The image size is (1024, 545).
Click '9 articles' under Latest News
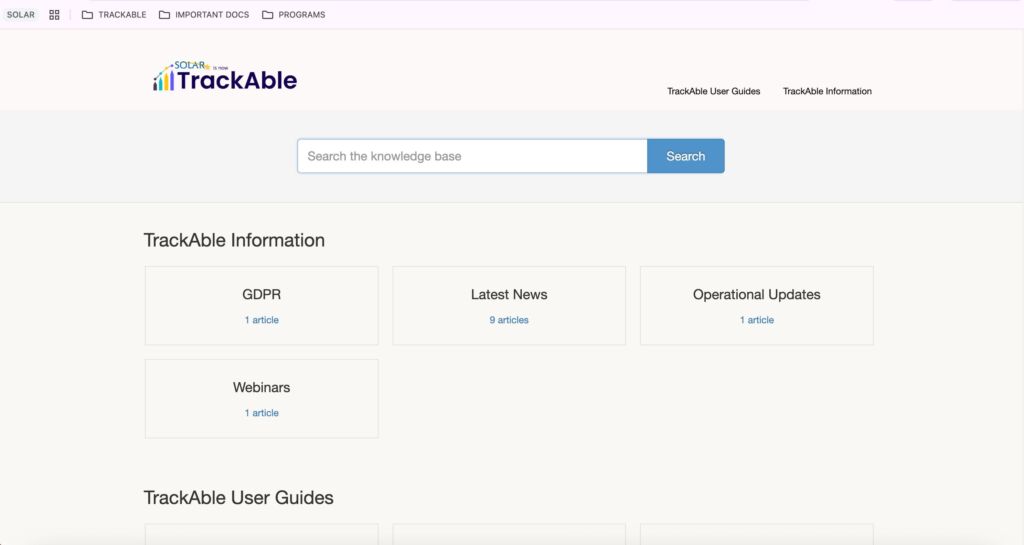click(x=509, y=320)
